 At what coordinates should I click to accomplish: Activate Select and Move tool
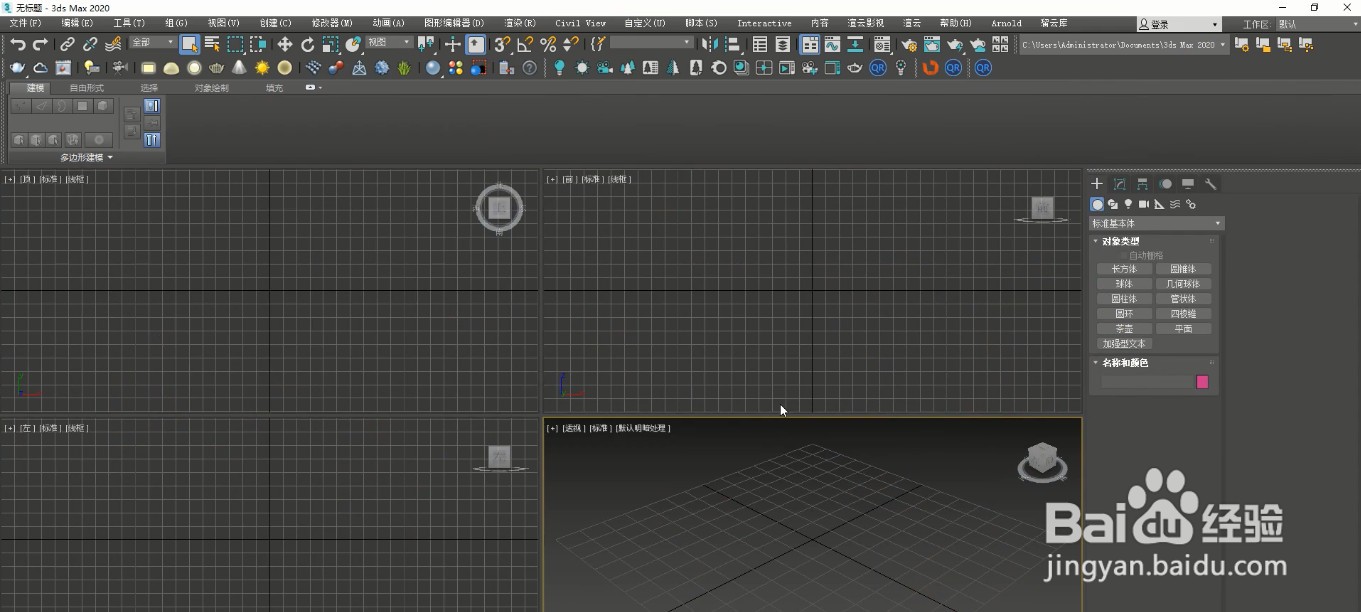tap(285, 44)
